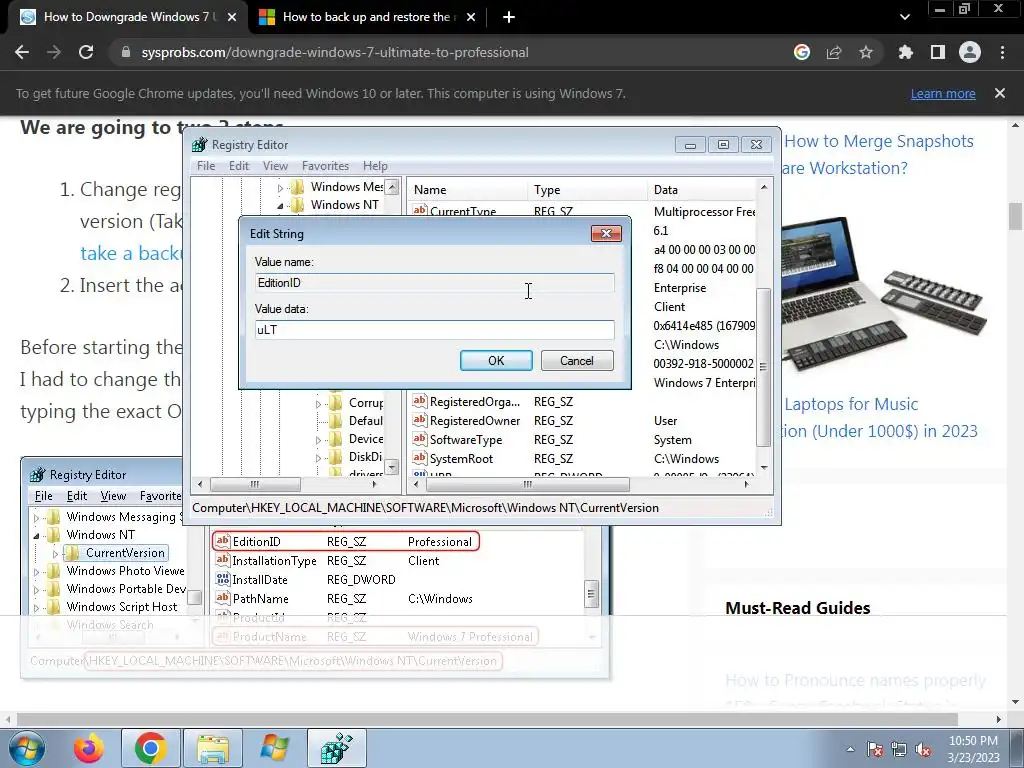Click the tree pane scroll-down arrow

tap(392, 466)
